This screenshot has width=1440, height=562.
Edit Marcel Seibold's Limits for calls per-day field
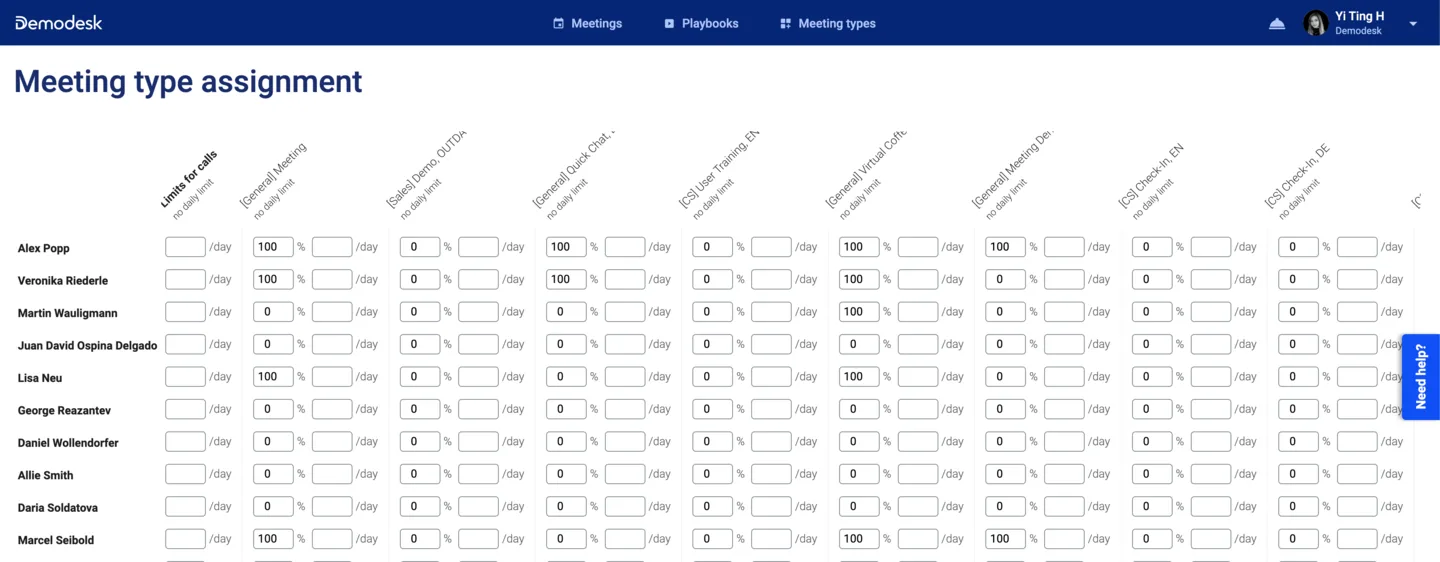pos(185,539)
